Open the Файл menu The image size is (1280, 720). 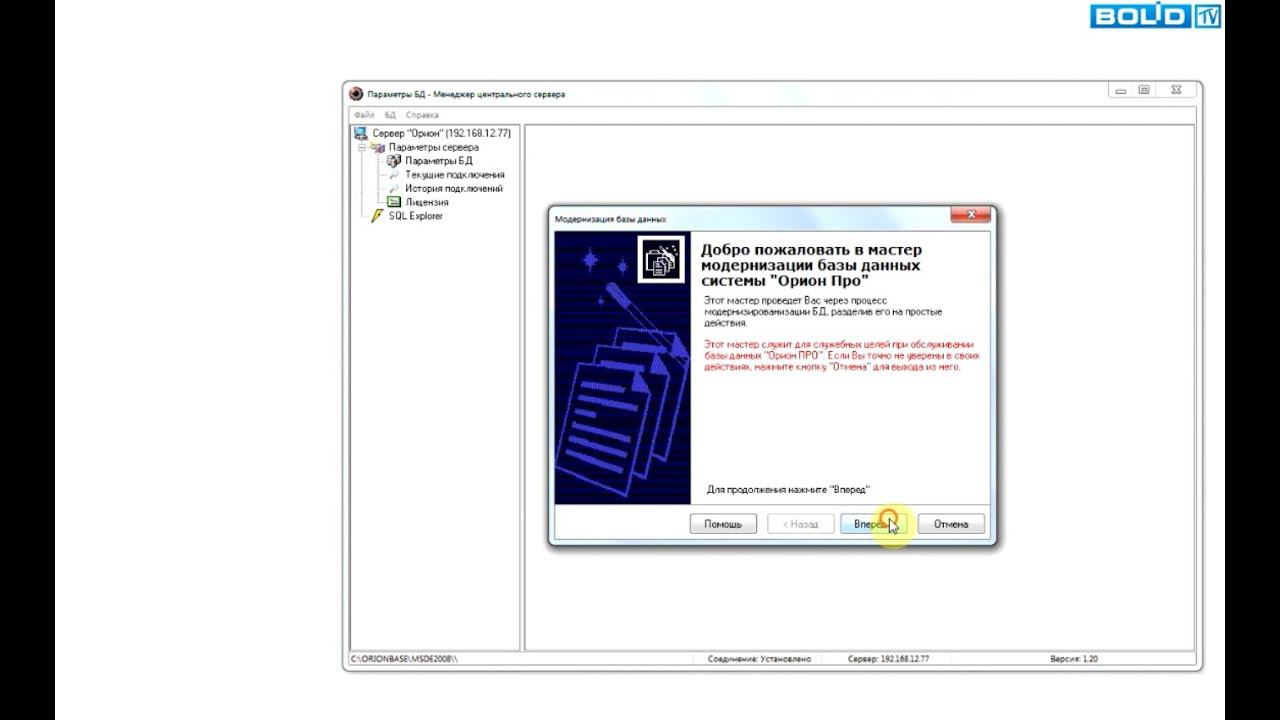364,115
